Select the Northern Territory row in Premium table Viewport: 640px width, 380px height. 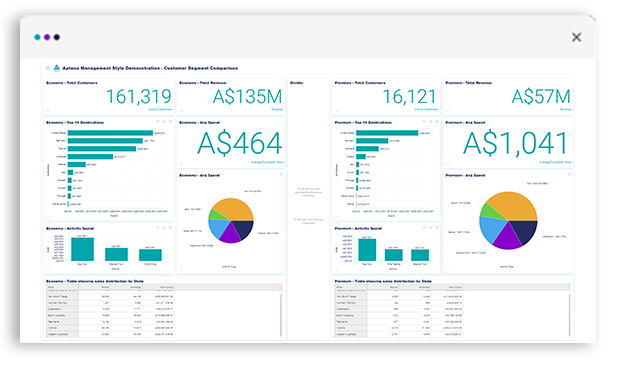399,303
